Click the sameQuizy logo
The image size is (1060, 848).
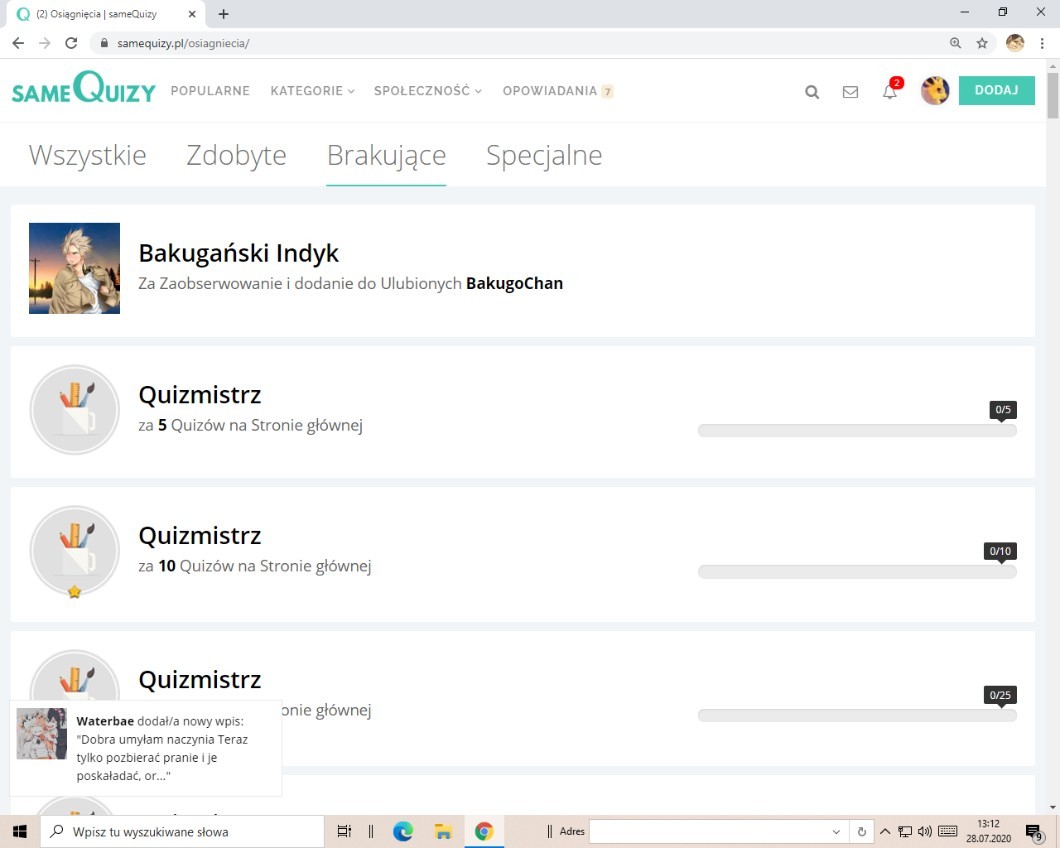click(84, 90)
